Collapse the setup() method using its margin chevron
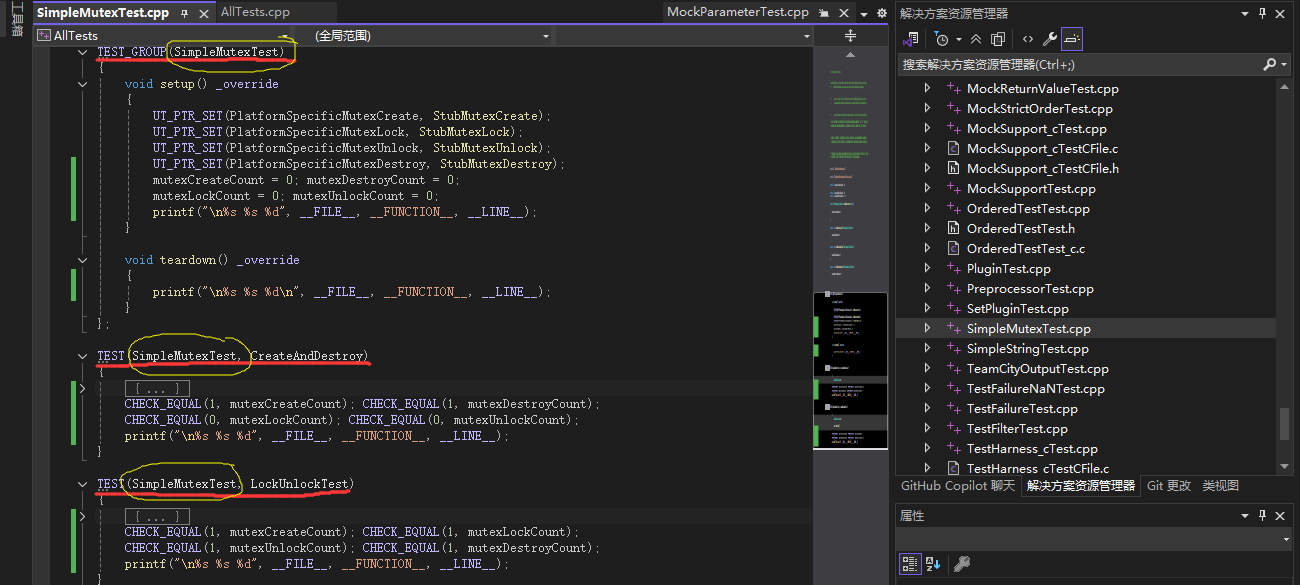 [83, 84]
